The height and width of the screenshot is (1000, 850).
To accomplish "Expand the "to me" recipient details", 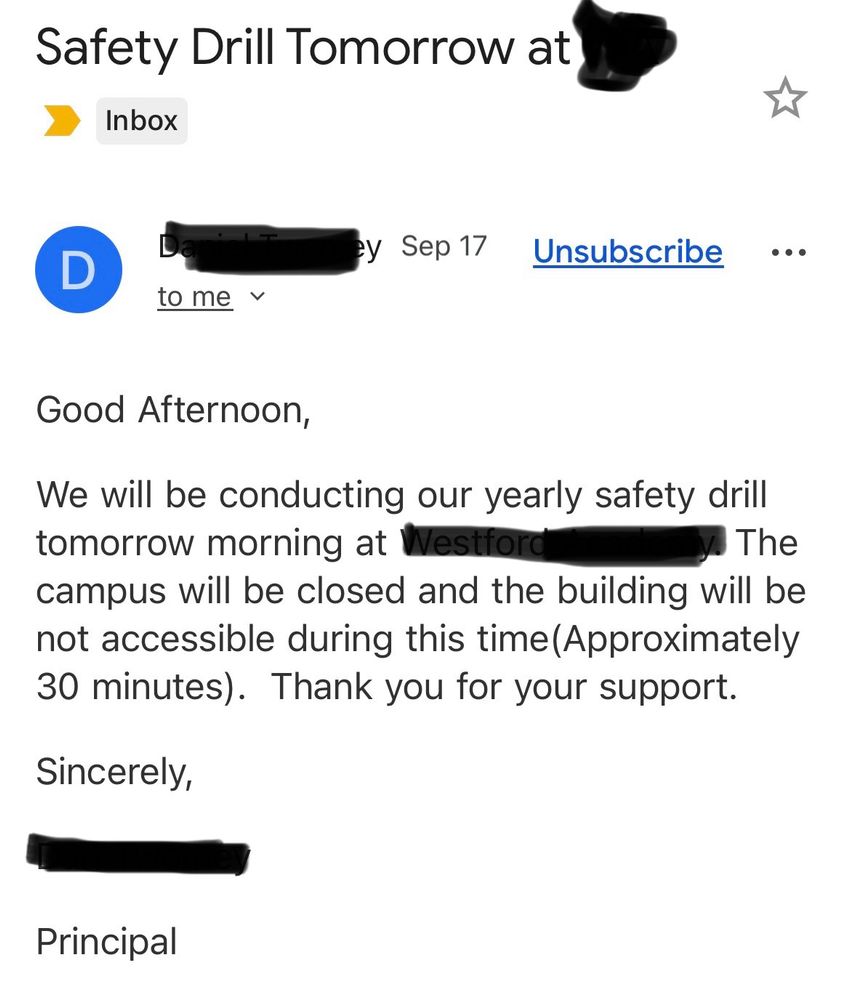I will (194, 297).
